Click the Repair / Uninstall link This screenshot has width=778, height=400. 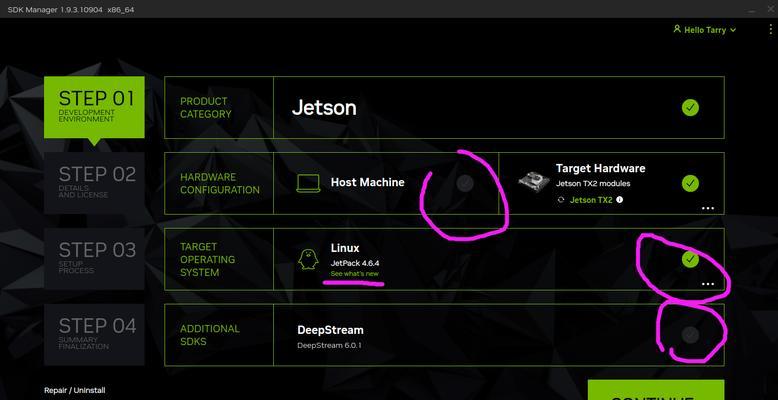74,391
